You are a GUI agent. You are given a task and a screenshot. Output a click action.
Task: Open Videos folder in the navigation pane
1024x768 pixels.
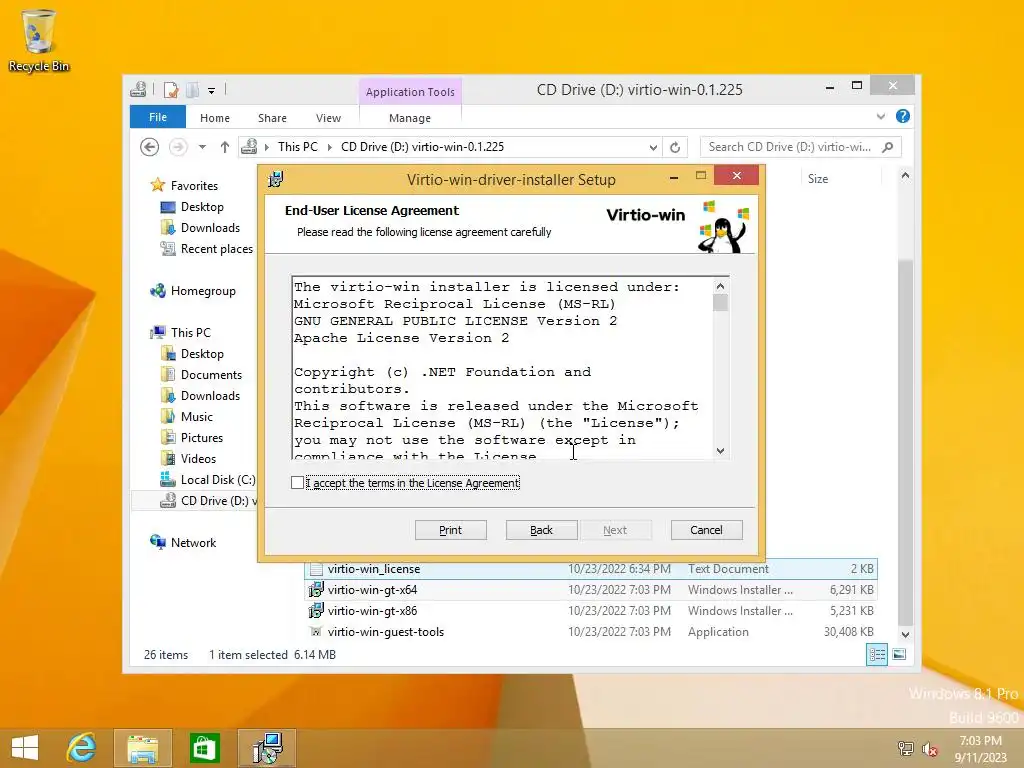(x=198, y=458)
